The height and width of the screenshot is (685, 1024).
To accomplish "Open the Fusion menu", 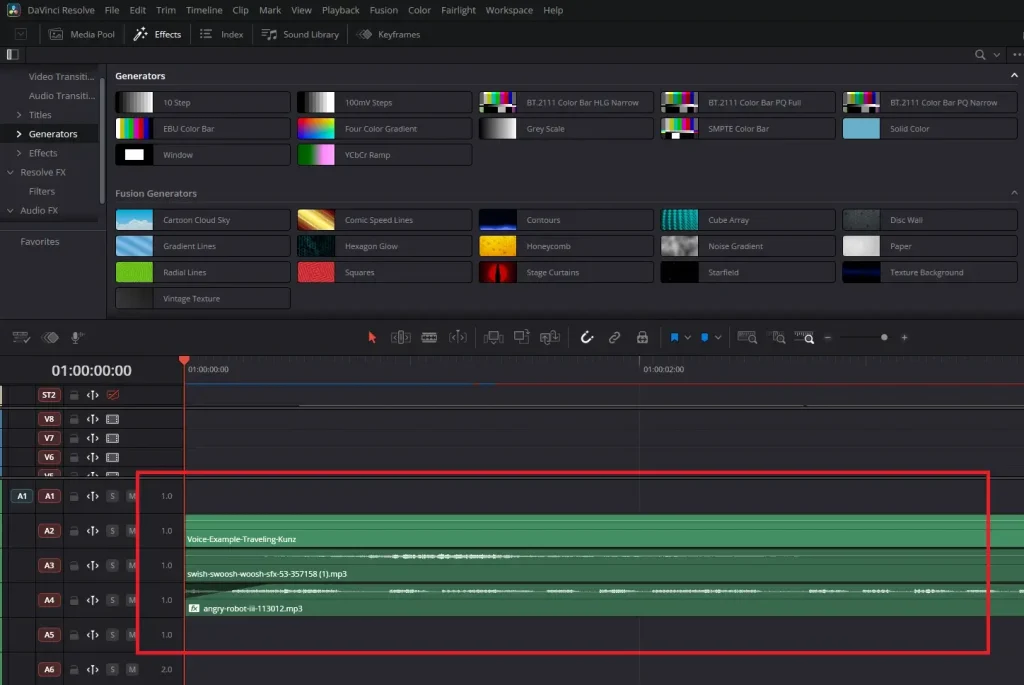I will tap(383, 10).
